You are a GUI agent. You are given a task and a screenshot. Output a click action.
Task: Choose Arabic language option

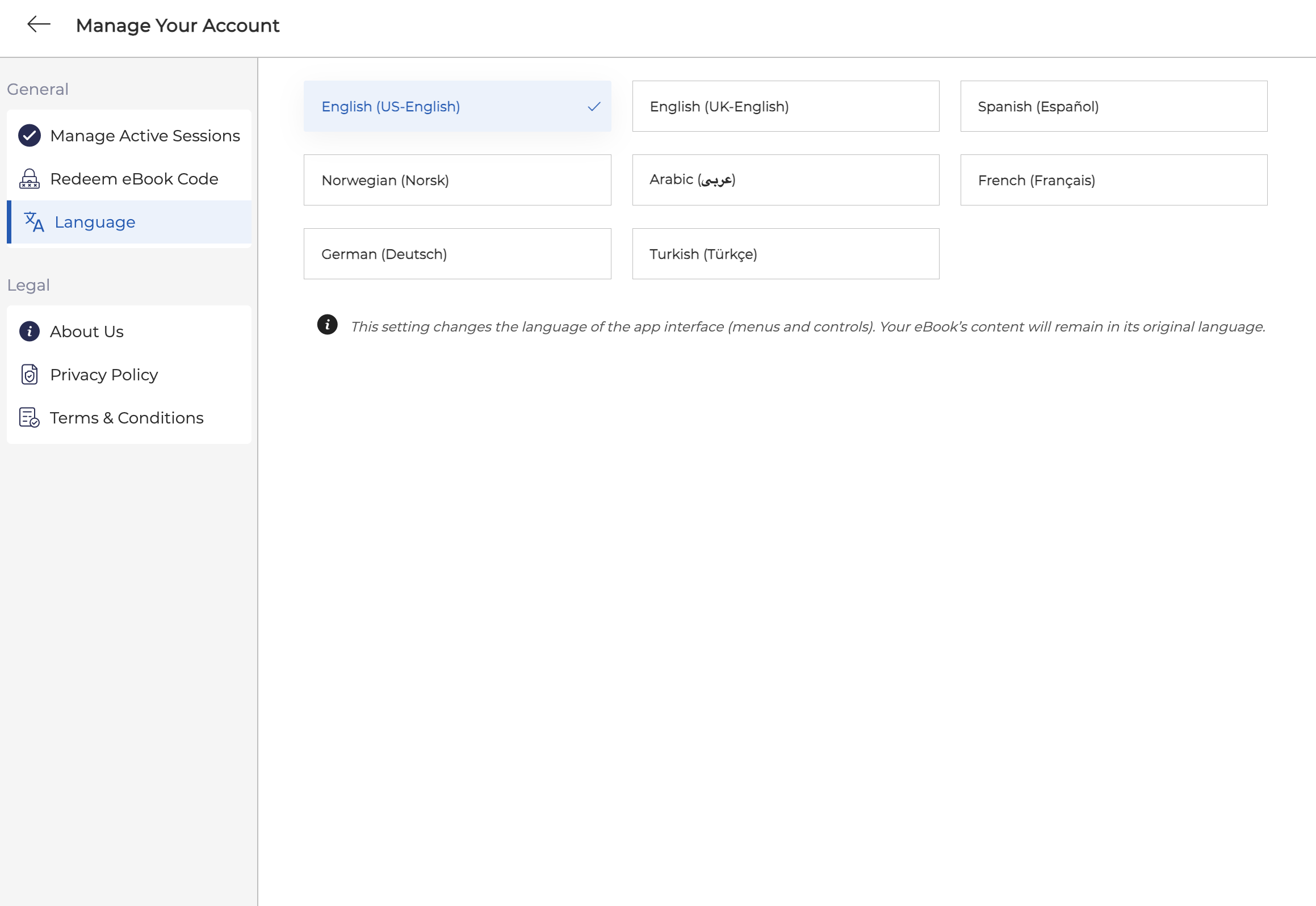pyautogui.click(x=785, y=180)
